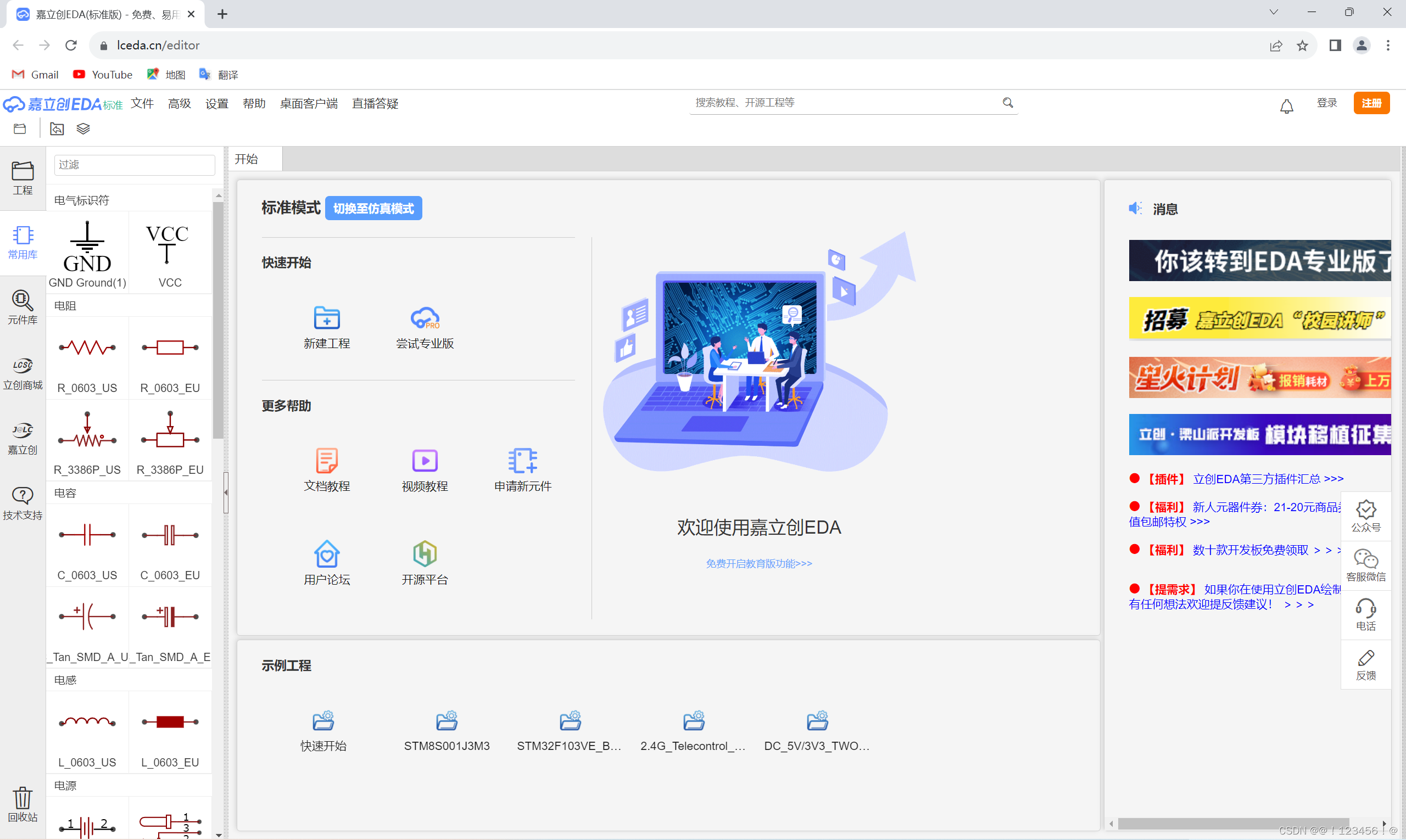Click the 尝试专业版 PRO cloud icon
Viewport: 1406px width, 840px height.
click(425, 317)
